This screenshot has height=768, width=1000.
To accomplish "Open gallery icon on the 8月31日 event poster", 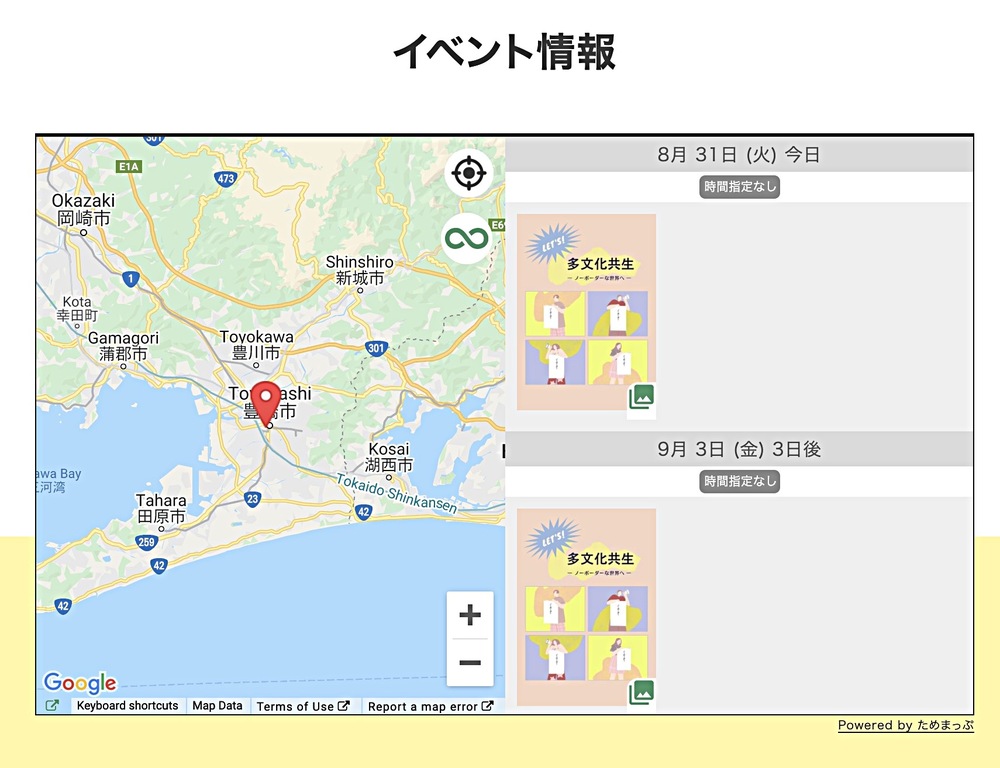I will [x=642, y=397].
